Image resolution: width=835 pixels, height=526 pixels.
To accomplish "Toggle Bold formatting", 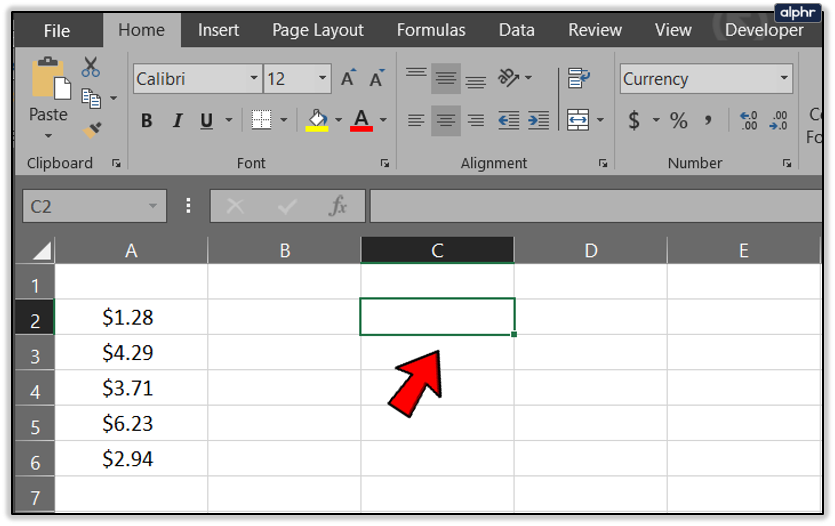I will (147, 121).
